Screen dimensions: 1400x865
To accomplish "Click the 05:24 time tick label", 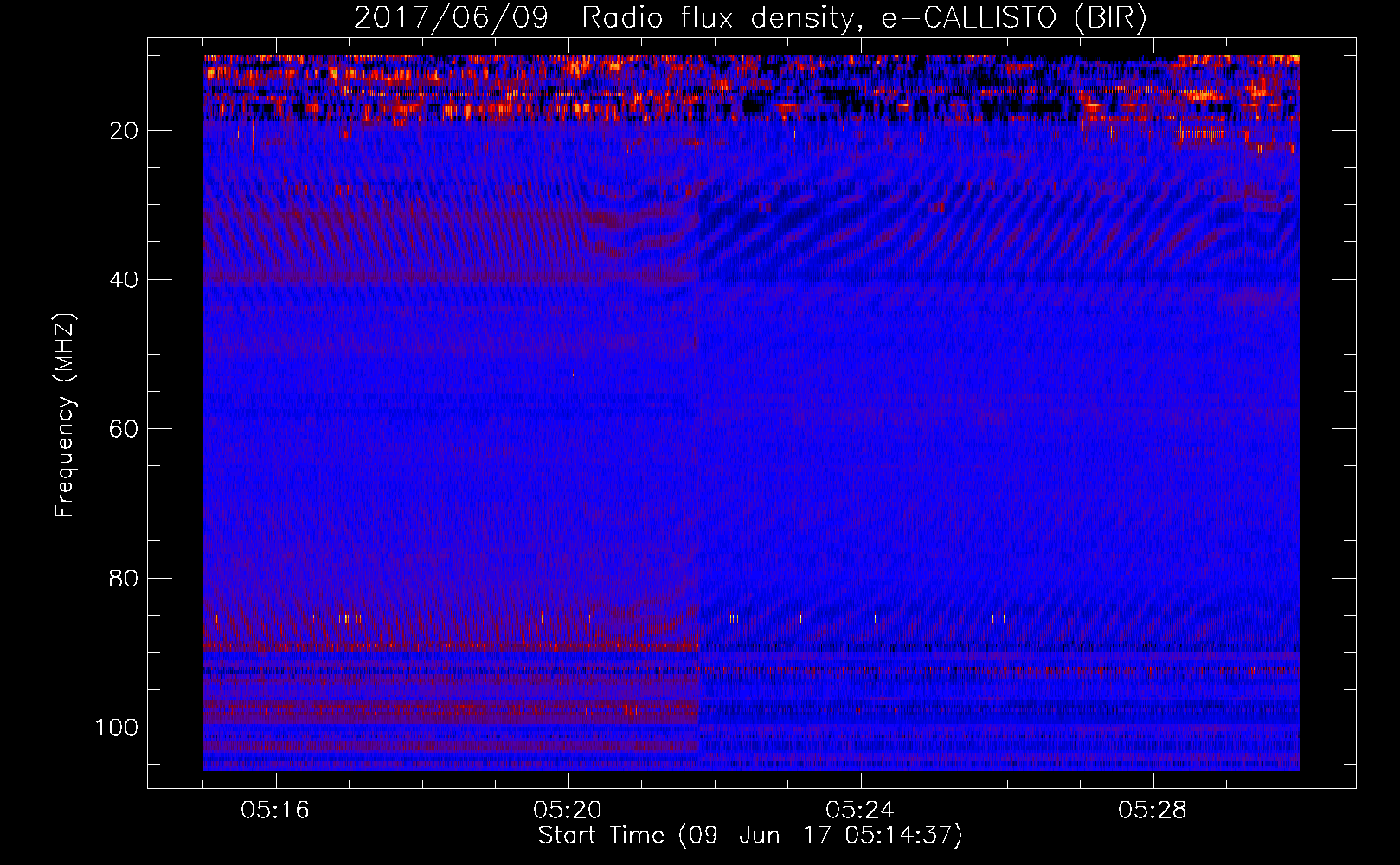I will 860,811.
